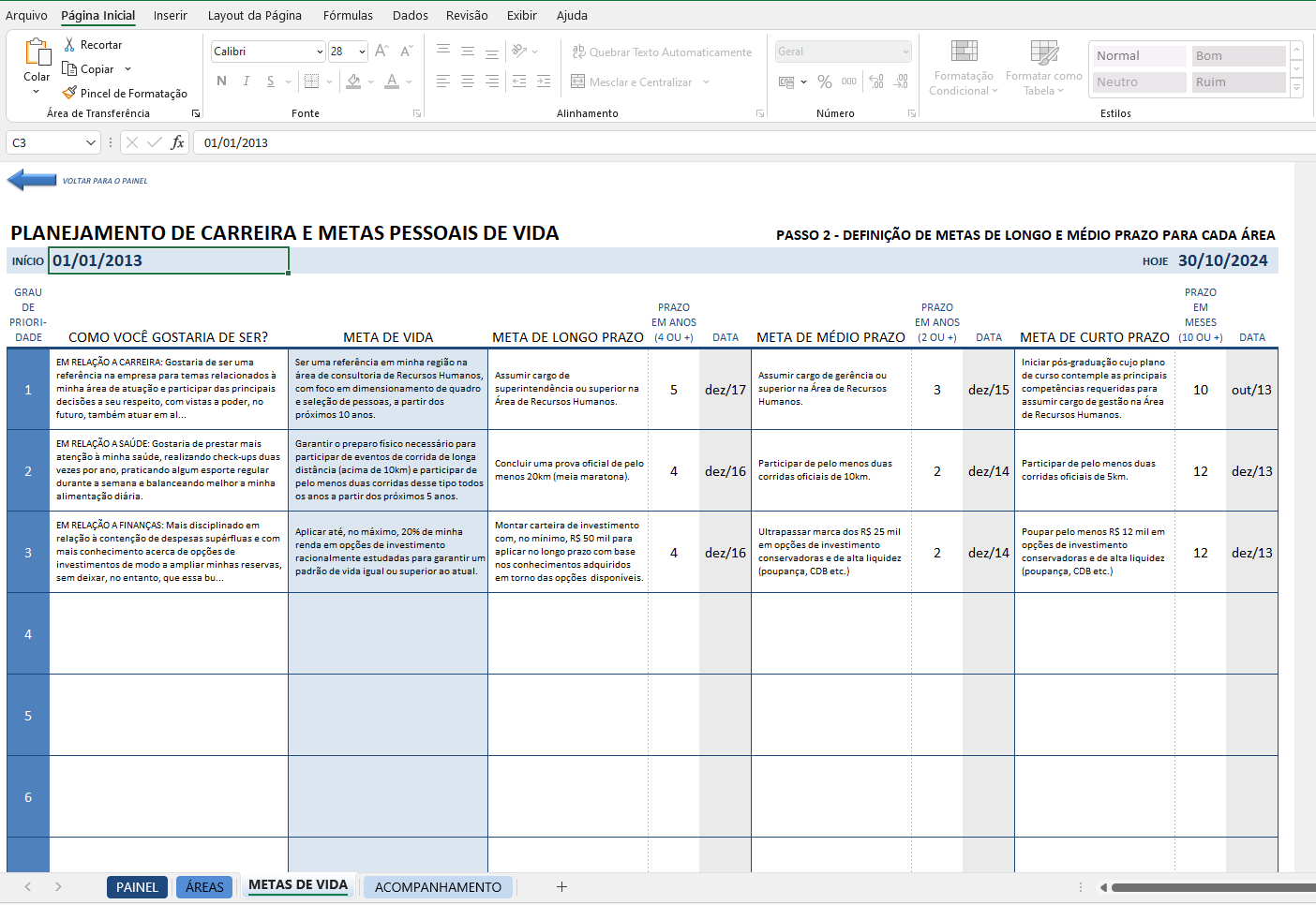This screenshot has width=1316, height=905.
Task: Open the Fórmulas ribbon tab
Action: (x=348, y=15)
